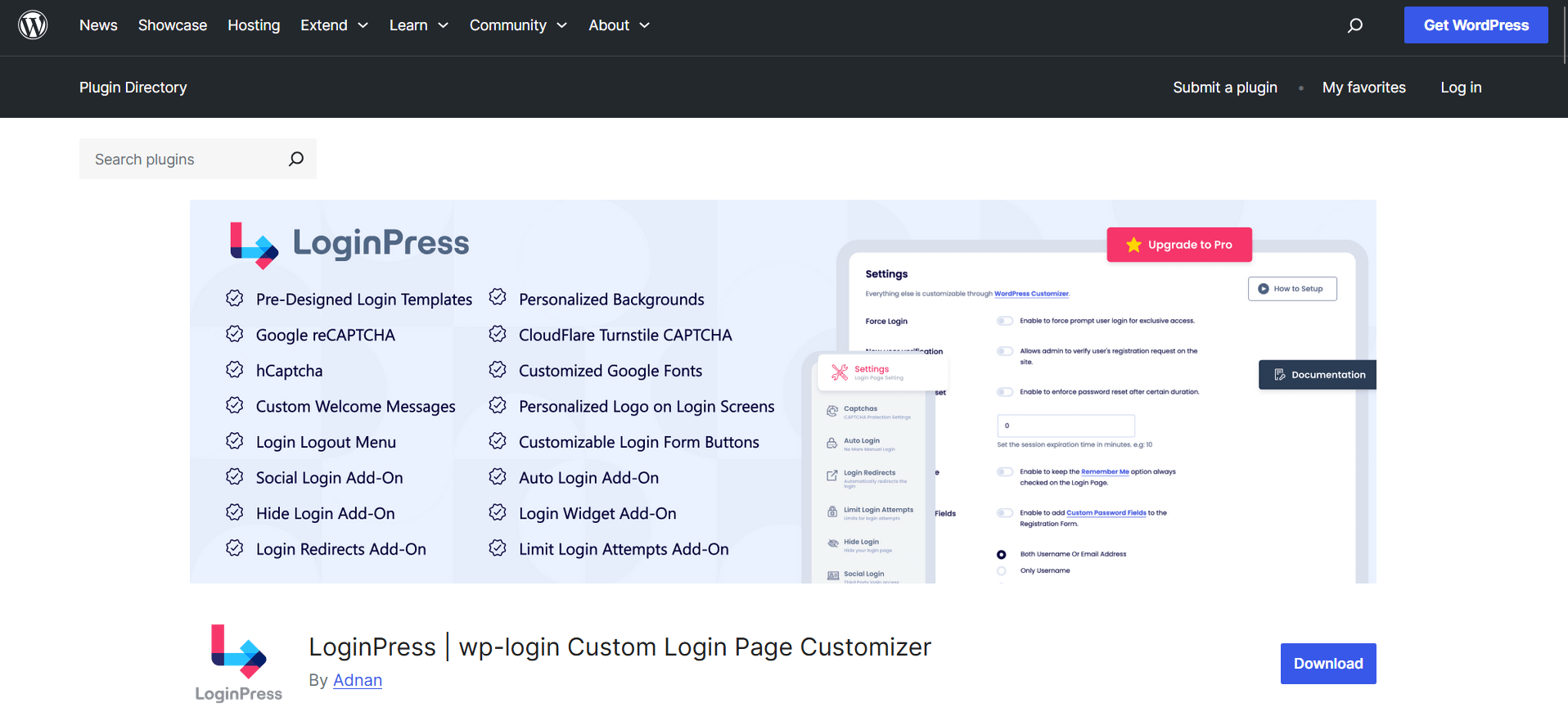Click the plugin title heading text

[x=620, y=647]
